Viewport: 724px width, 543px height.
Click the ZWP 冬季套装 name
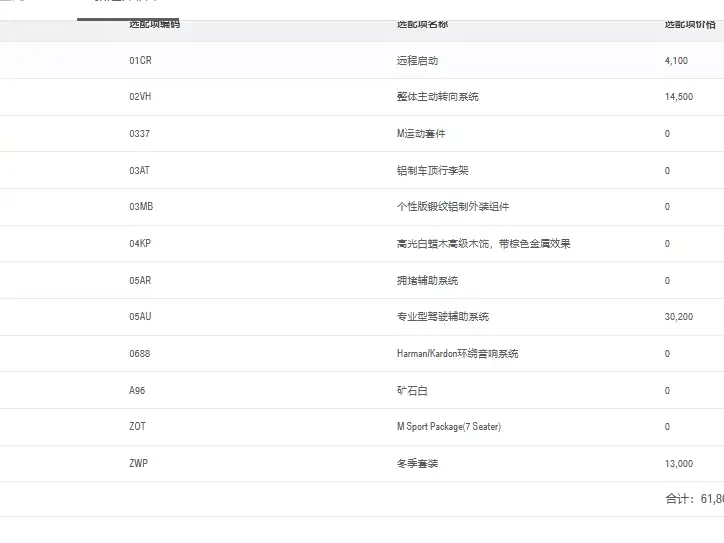click(417, 463)
